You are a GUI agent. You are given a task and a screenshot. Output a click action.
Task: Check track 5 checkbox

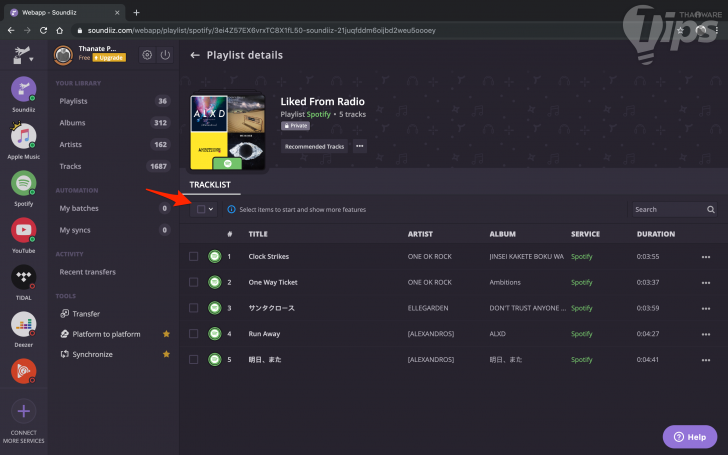[194, 359]
